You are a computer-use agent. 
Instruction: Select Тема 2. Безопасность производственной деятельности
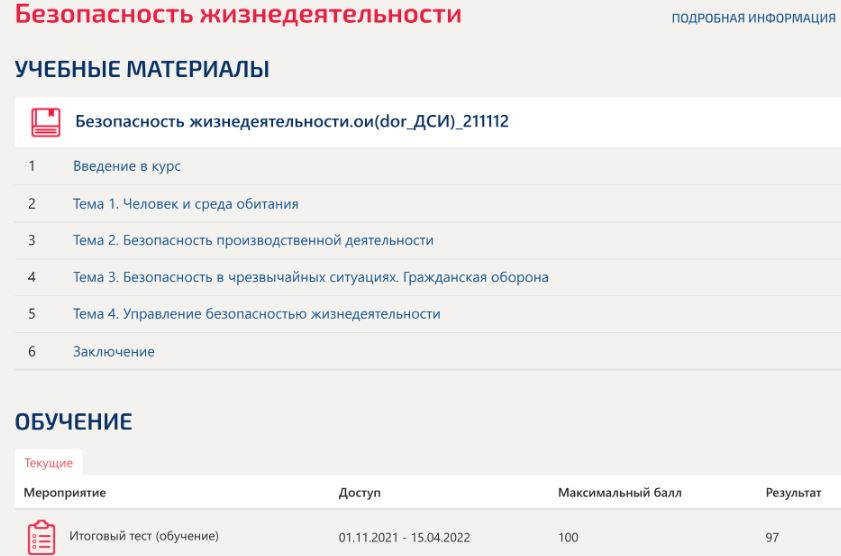pyautogui.click(x=253, y=240)
